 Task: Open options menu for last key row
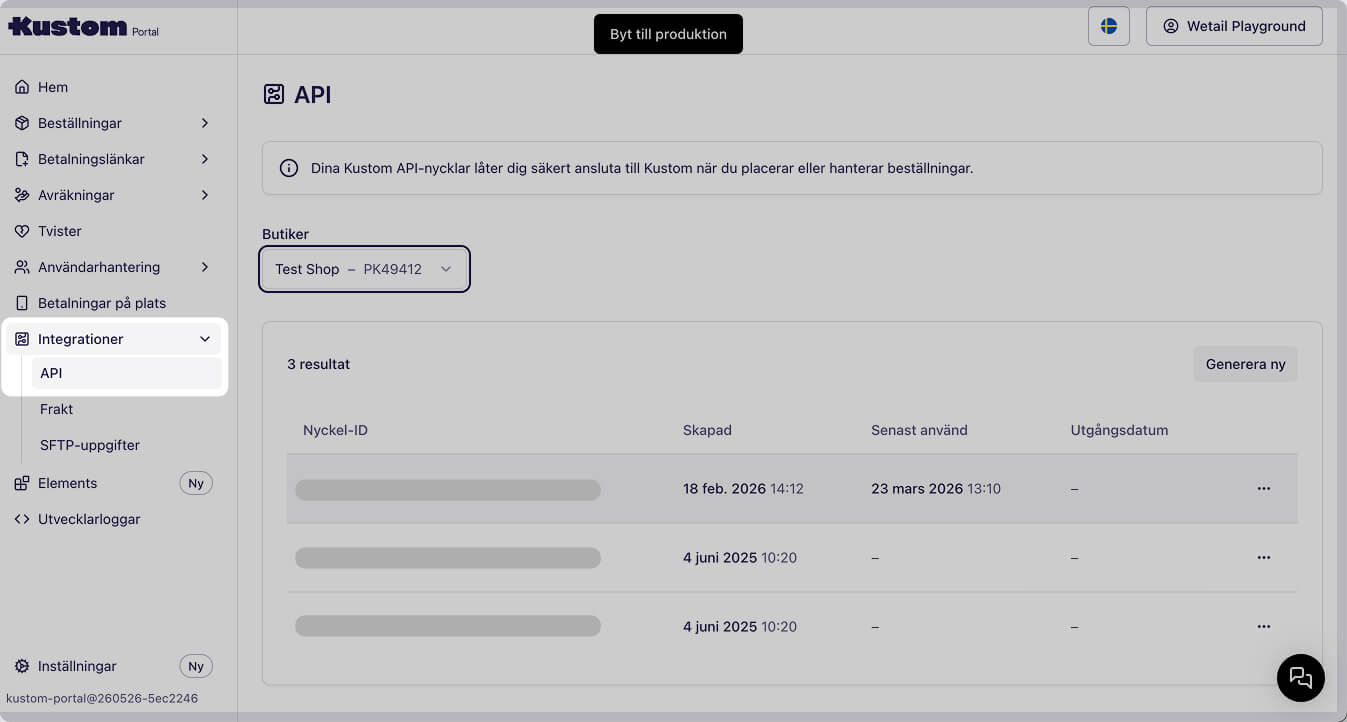point(1264,626)
